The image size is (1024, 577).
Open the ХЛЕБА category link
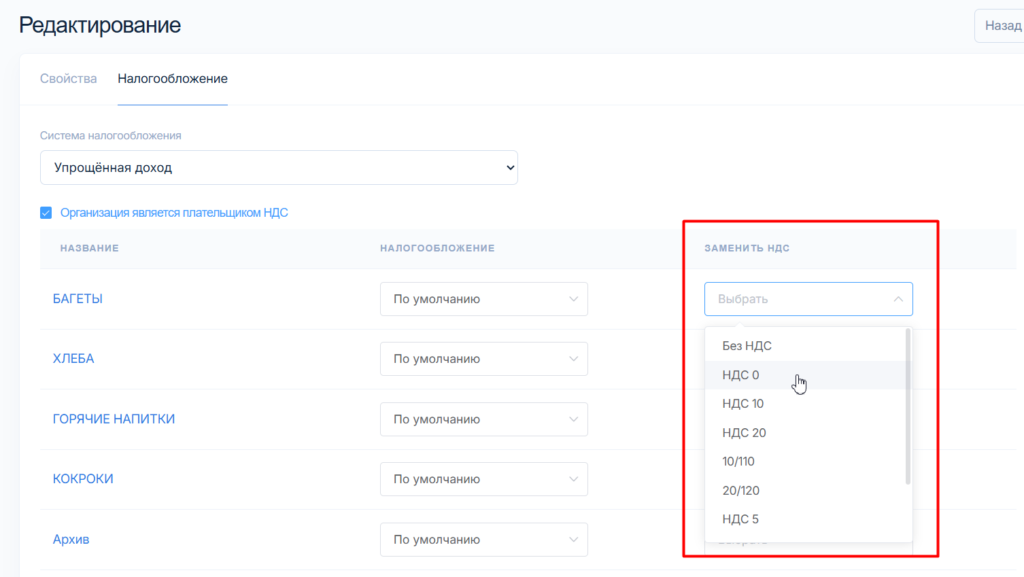(73, 359)
